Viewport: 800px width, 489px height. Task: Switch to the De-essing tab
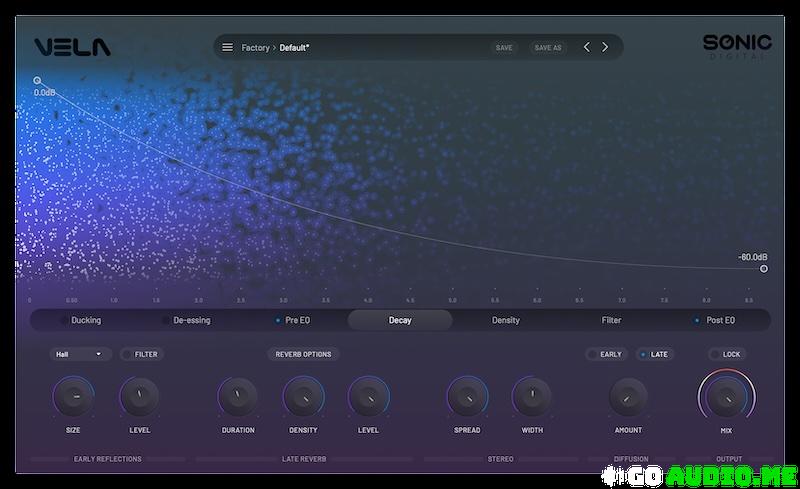[192, 320]
